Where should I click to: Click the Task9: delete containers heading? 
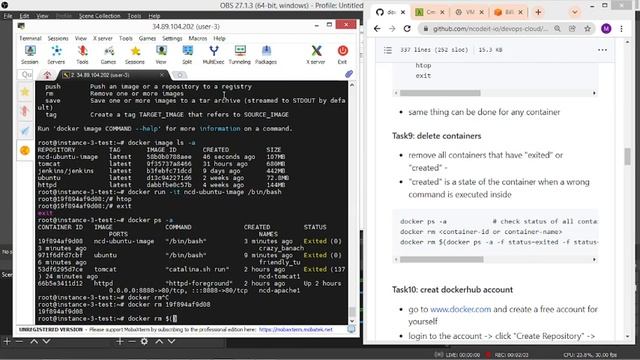point(436,136)
